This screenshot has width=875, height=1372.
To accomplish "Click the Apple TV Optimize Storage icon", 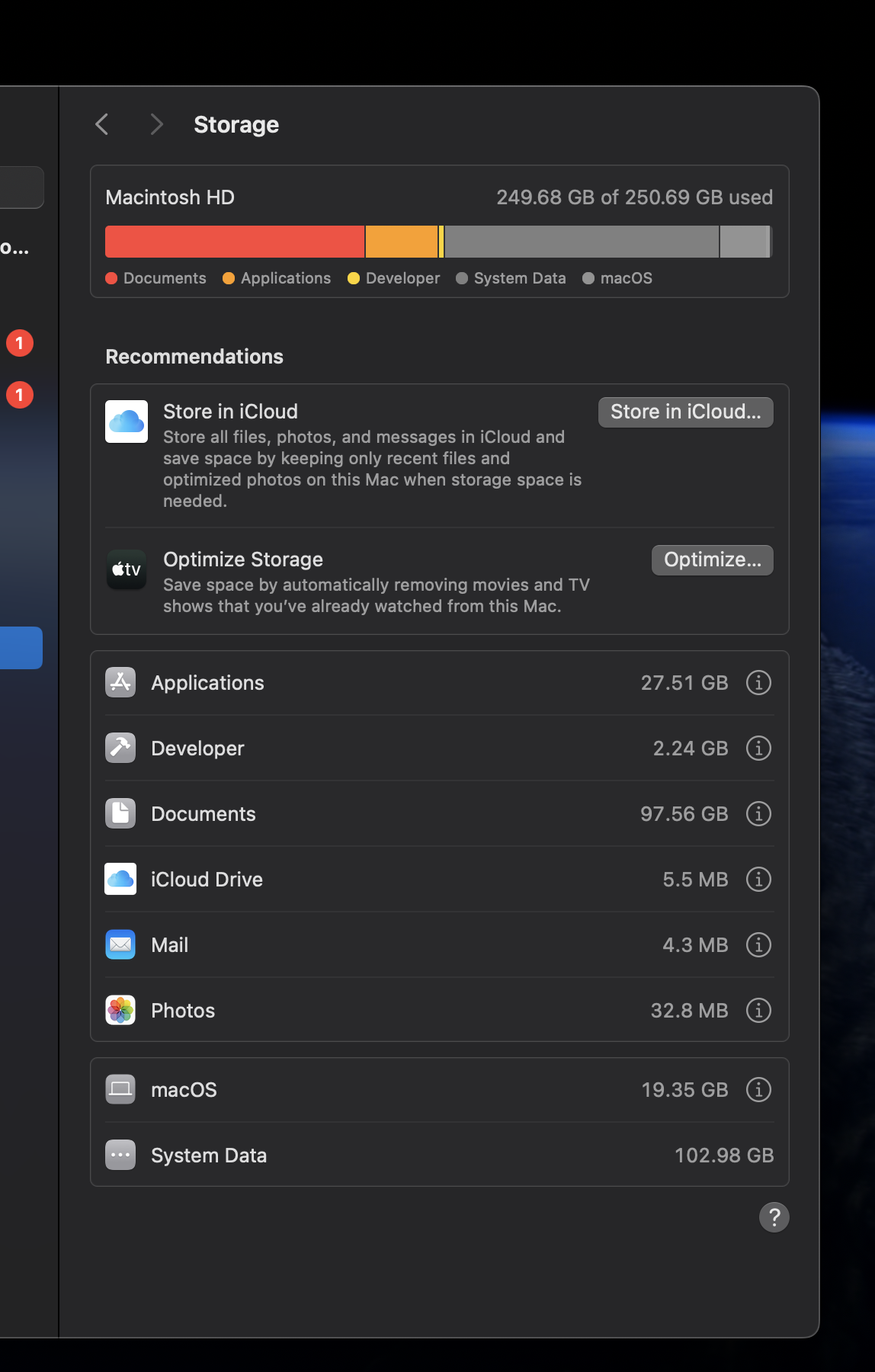I will point(127,569).
